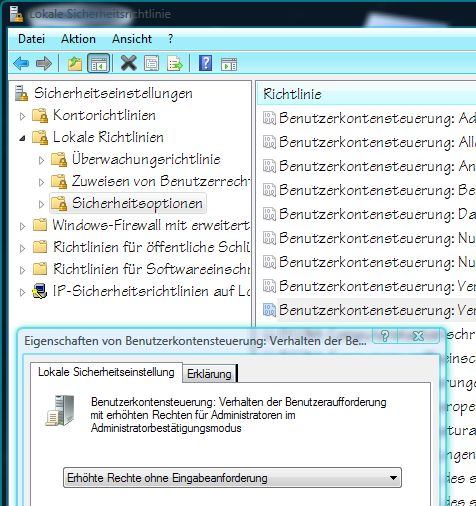Click the Lokale Richtlinien folder icon
The width and height of the screenshot is (476, 506).
point(40,137)
